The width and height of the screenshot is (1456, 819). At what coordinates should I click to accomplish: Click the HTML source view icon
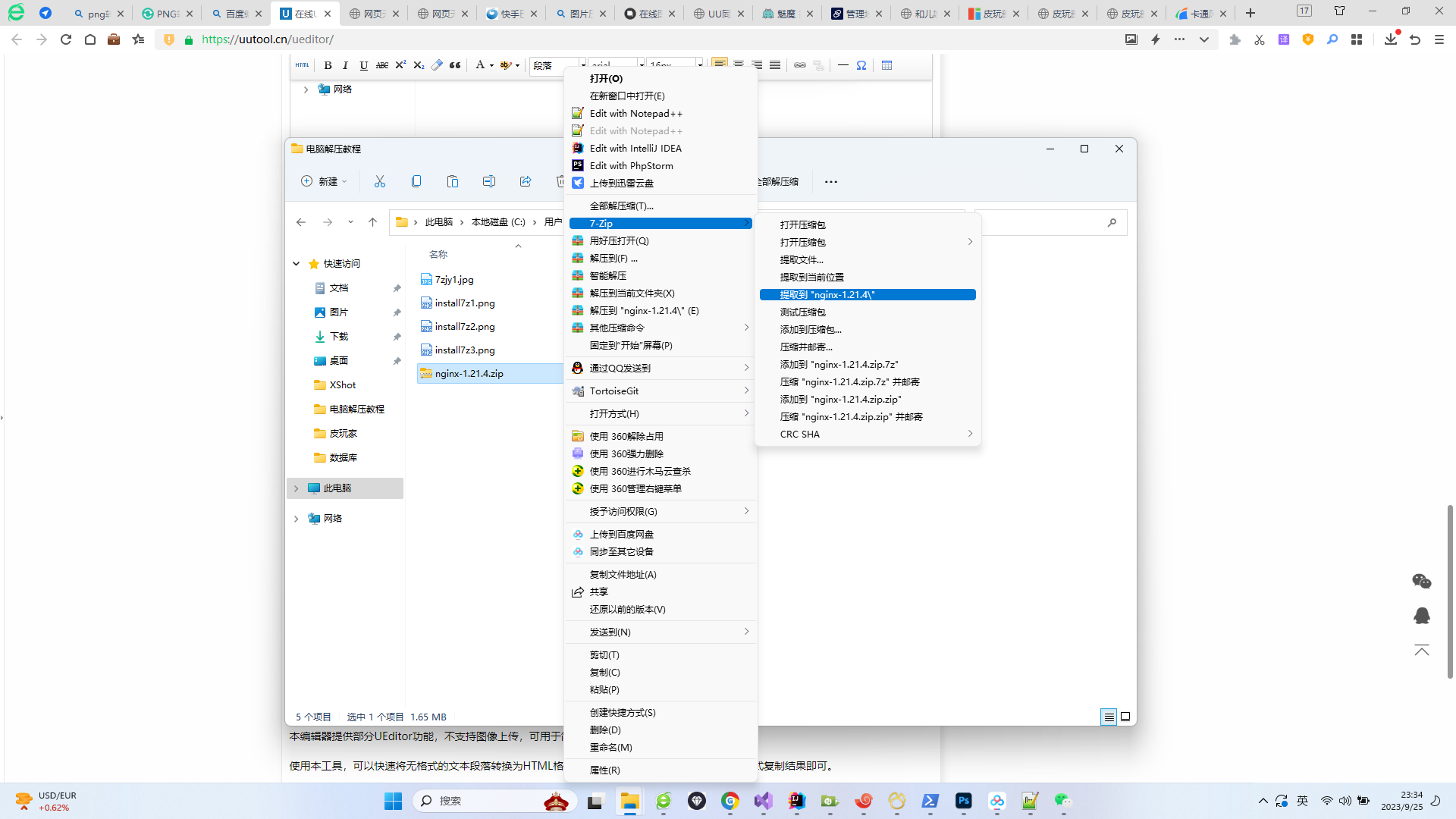[302, 66]
